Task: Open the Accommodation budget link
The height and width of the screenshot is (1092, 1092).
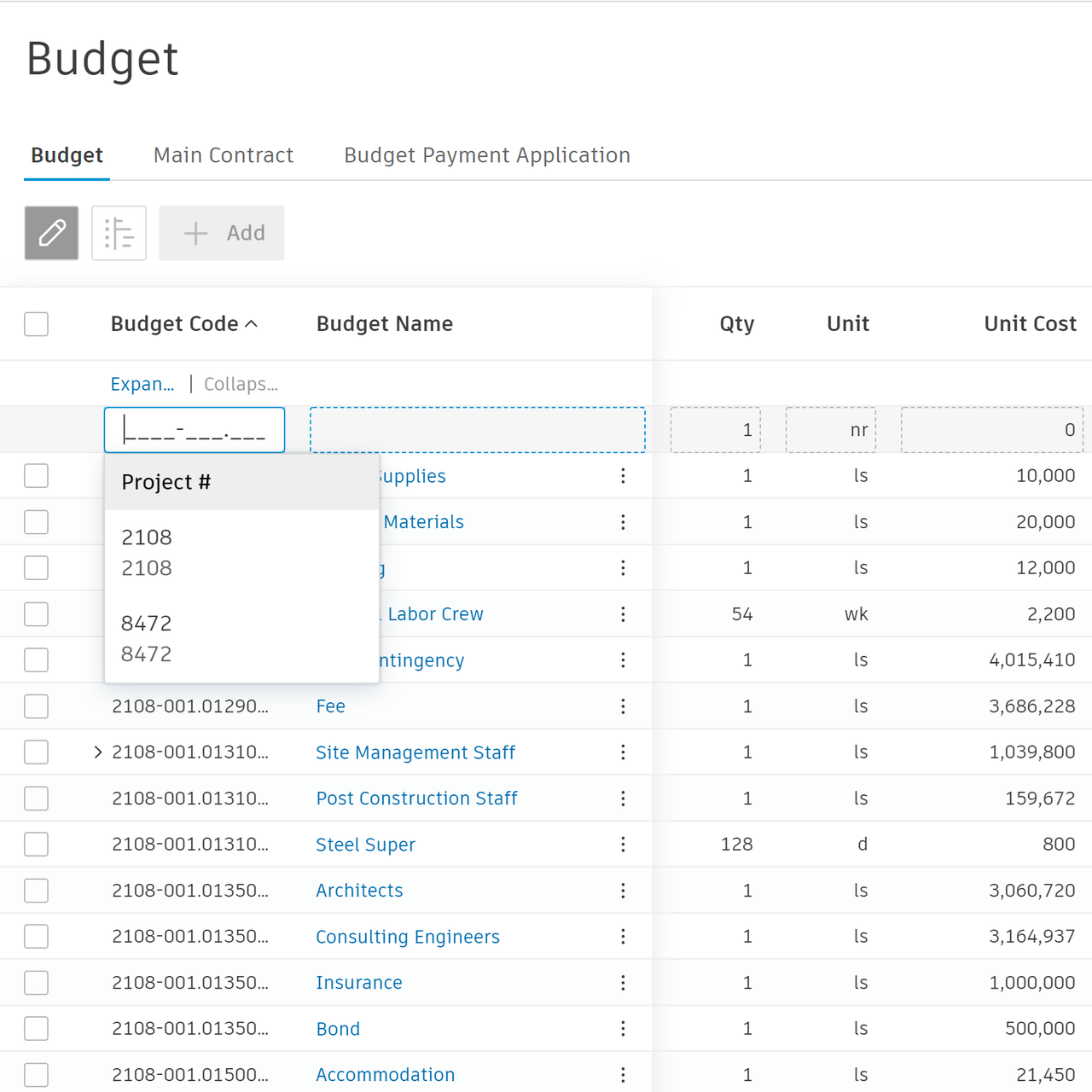Action: click(x=386, y=1075)
